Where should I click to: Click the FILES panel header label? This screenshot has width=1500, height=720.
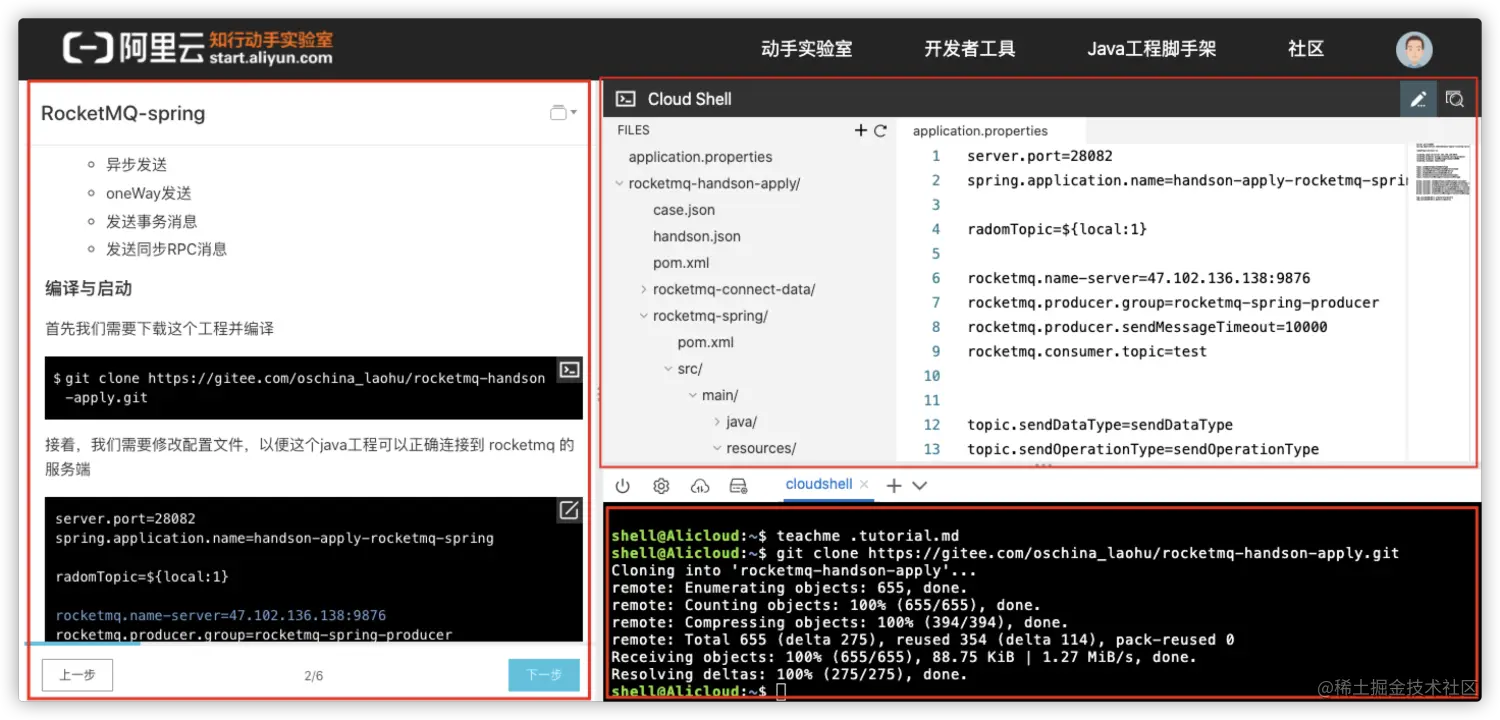pos(633,130)
